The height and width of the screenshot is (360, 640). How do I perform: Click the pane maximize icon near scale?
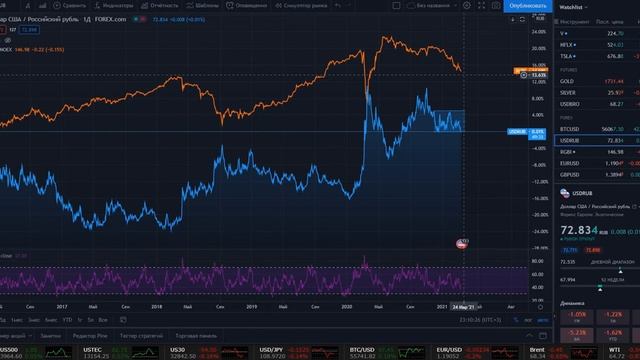[x=522, y=19]
